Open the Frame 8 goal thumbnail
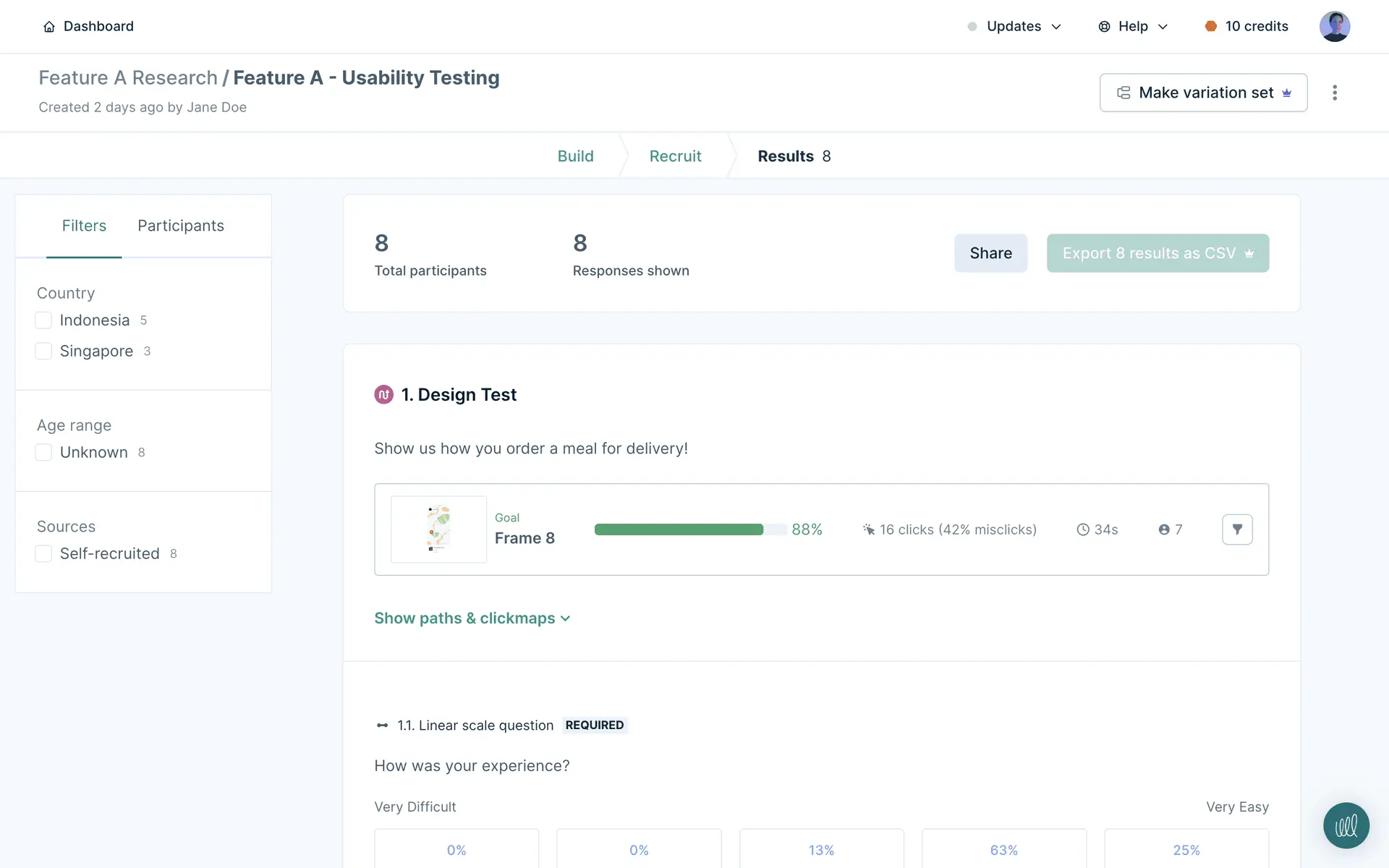This screenshot has height=868, width=1389. click(438, 529)
